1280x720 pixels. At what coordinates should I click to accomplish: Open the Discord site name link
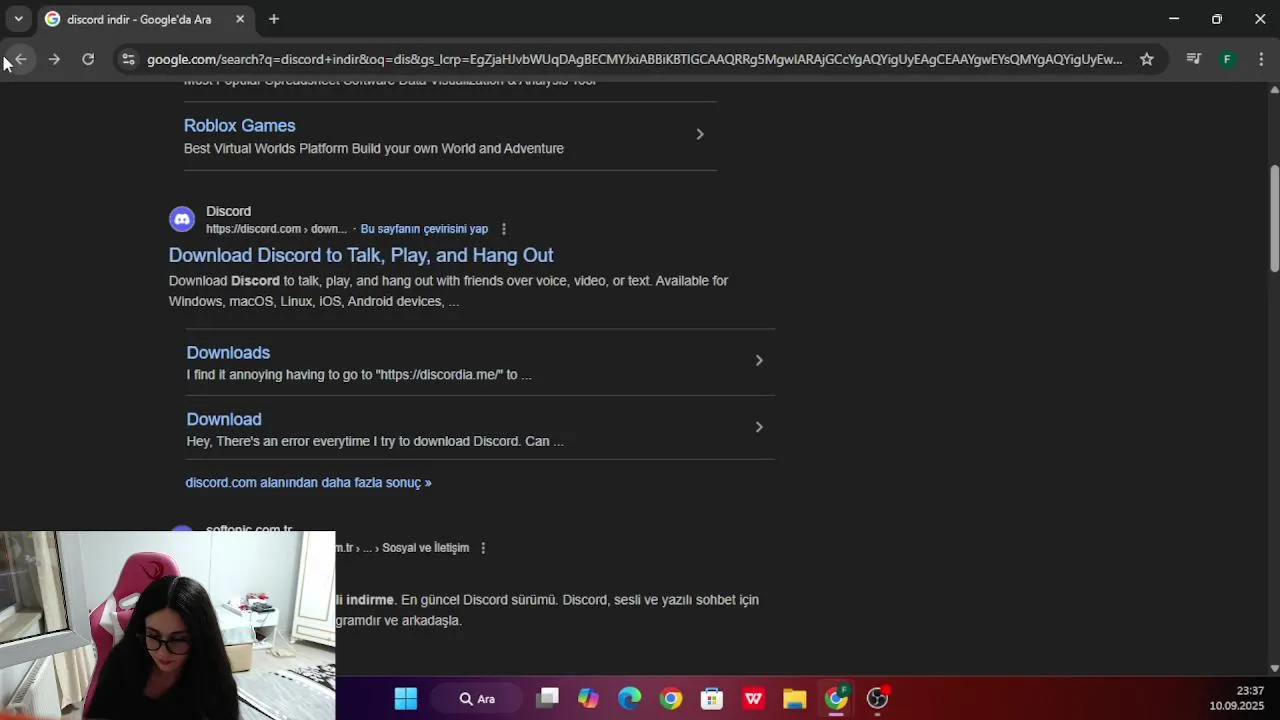(228, 211)
